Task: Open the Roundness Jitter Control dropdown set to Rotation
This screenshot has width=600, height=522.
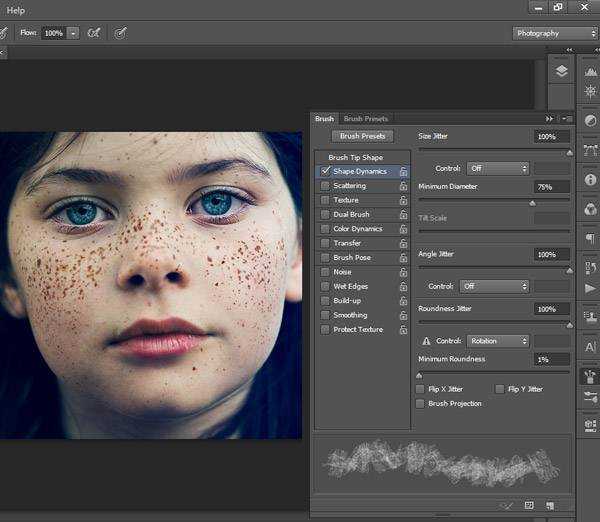Action: pos(497,341)
